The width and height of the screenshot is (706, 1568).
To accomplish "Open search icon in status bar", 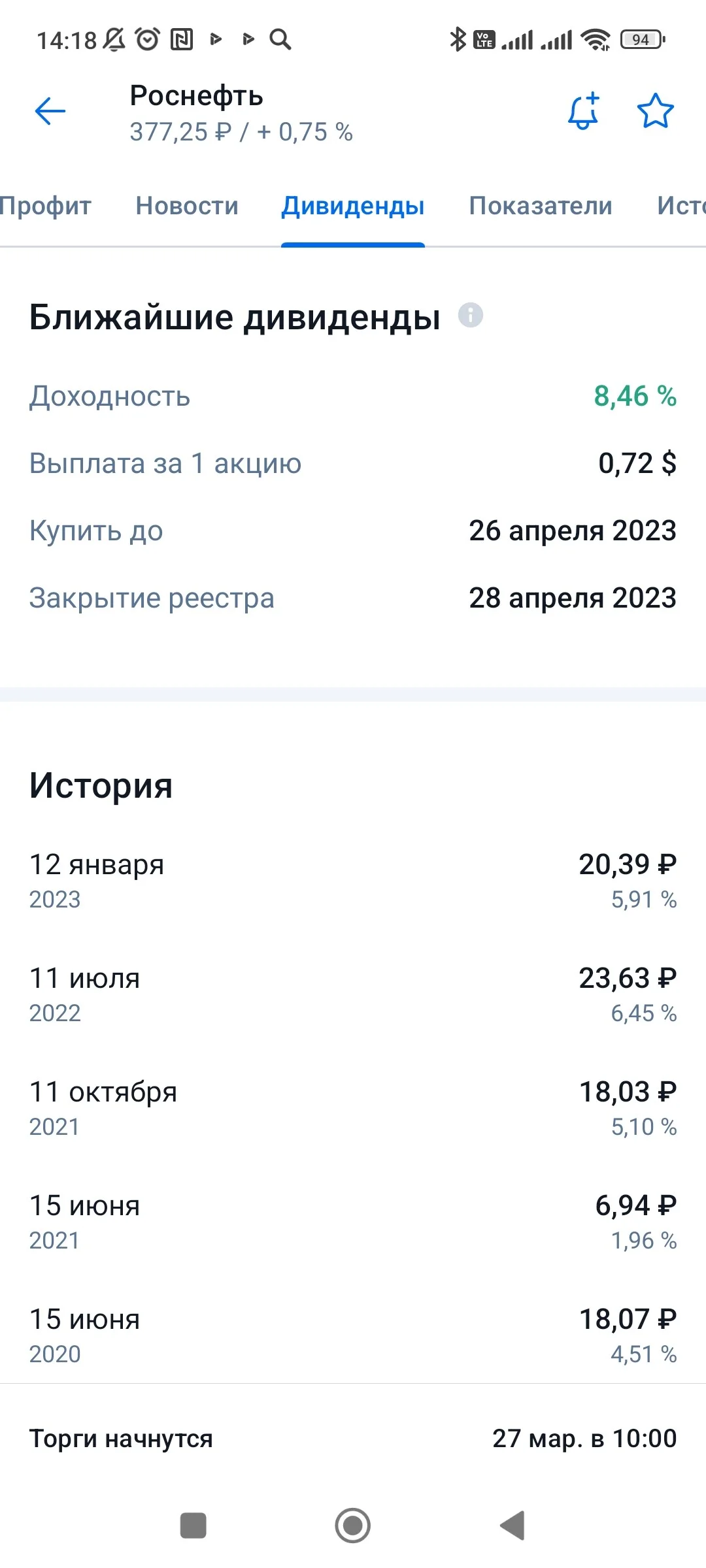I will [x=280, y=39].
